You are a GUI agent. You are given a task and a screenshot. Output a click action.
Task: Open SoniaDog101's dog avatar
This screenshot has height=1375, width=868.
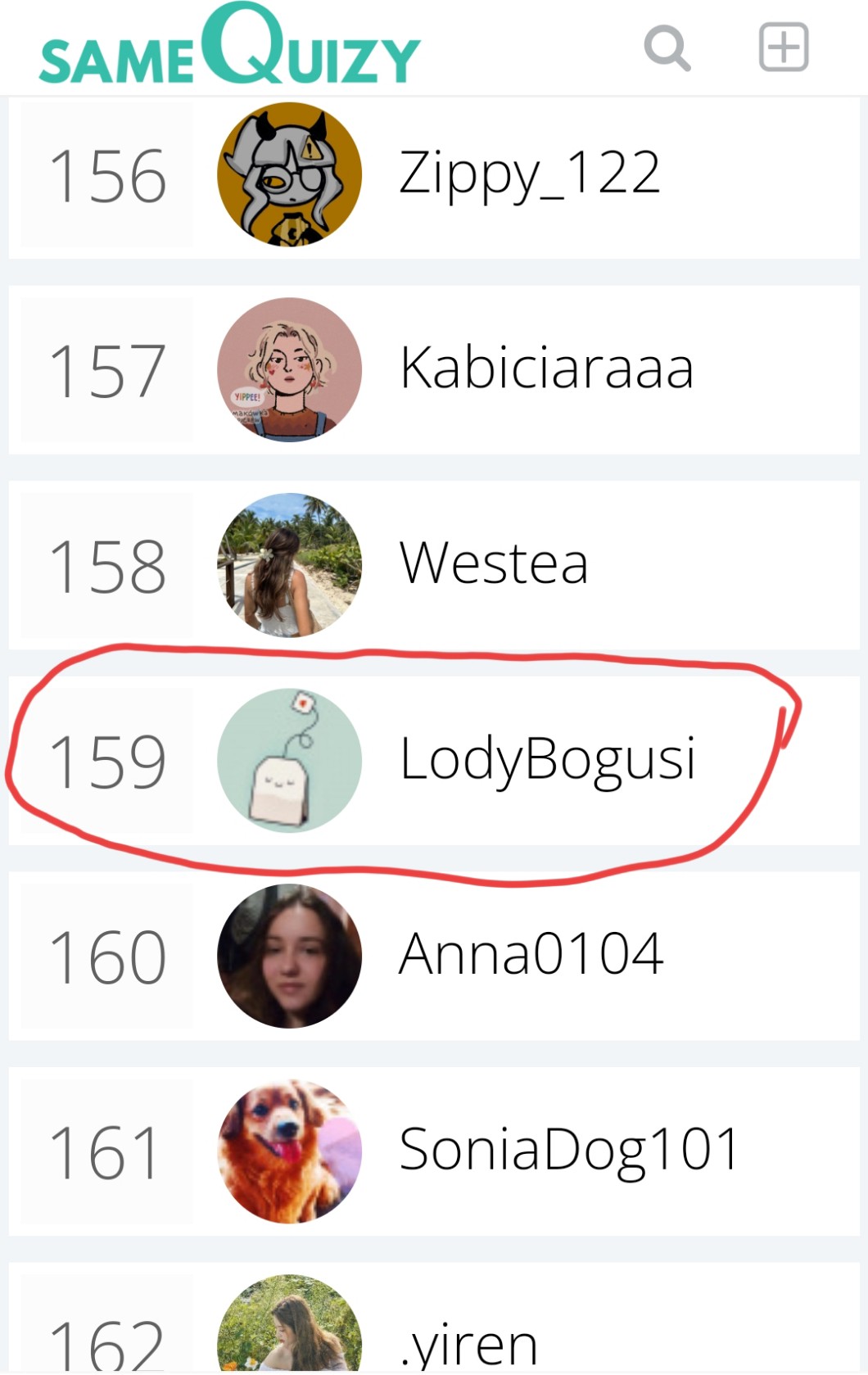(x=289, y=1151)
